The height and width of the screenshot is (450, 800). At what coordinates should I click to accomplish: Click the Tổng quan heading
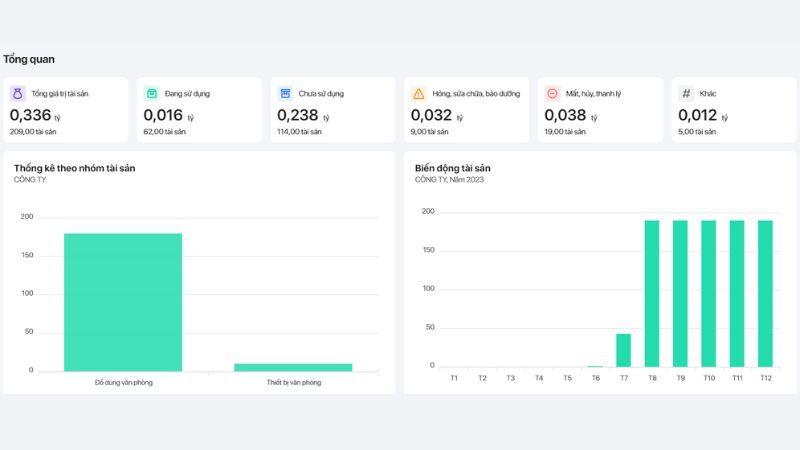click(x=29, y=59)
